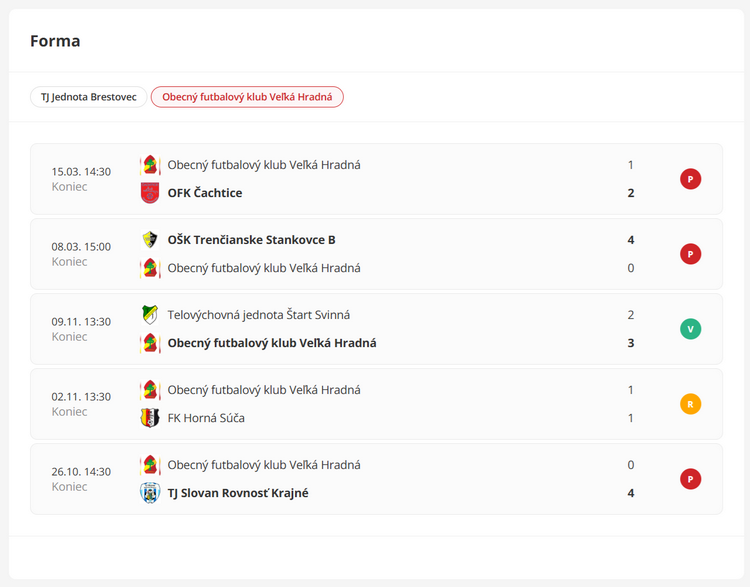
Task: Click OŠK Trenčianske Stankovce B crest
Action: tap(150, 240)
